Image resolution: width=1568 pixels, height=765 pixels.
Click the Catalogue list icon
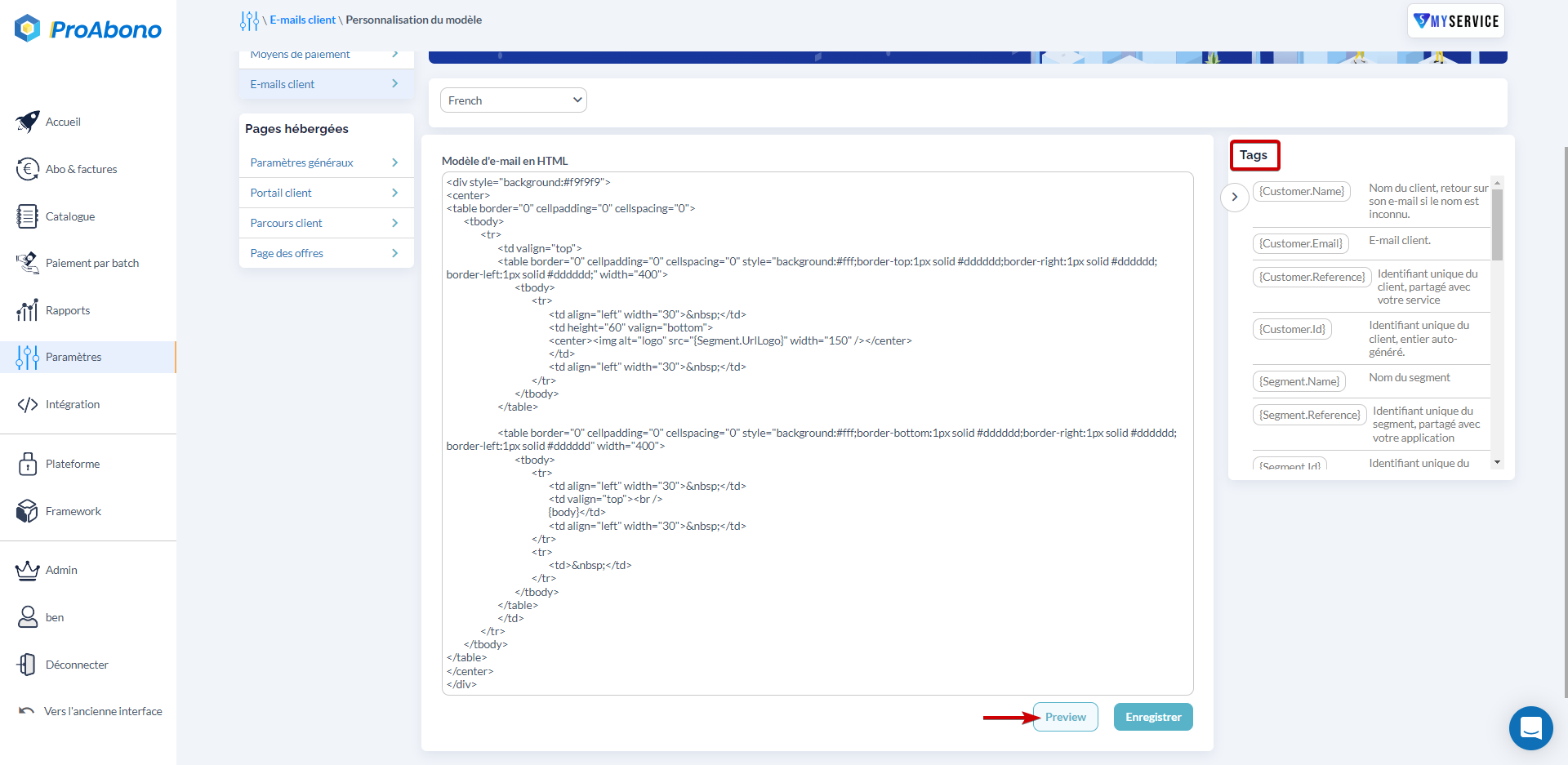click(27, 216)
